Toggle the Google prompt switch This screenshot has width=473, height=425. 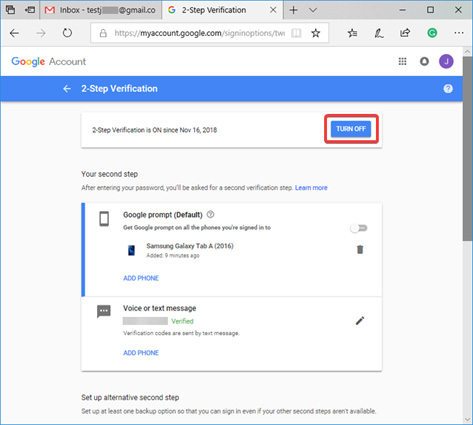coord(359,228)
